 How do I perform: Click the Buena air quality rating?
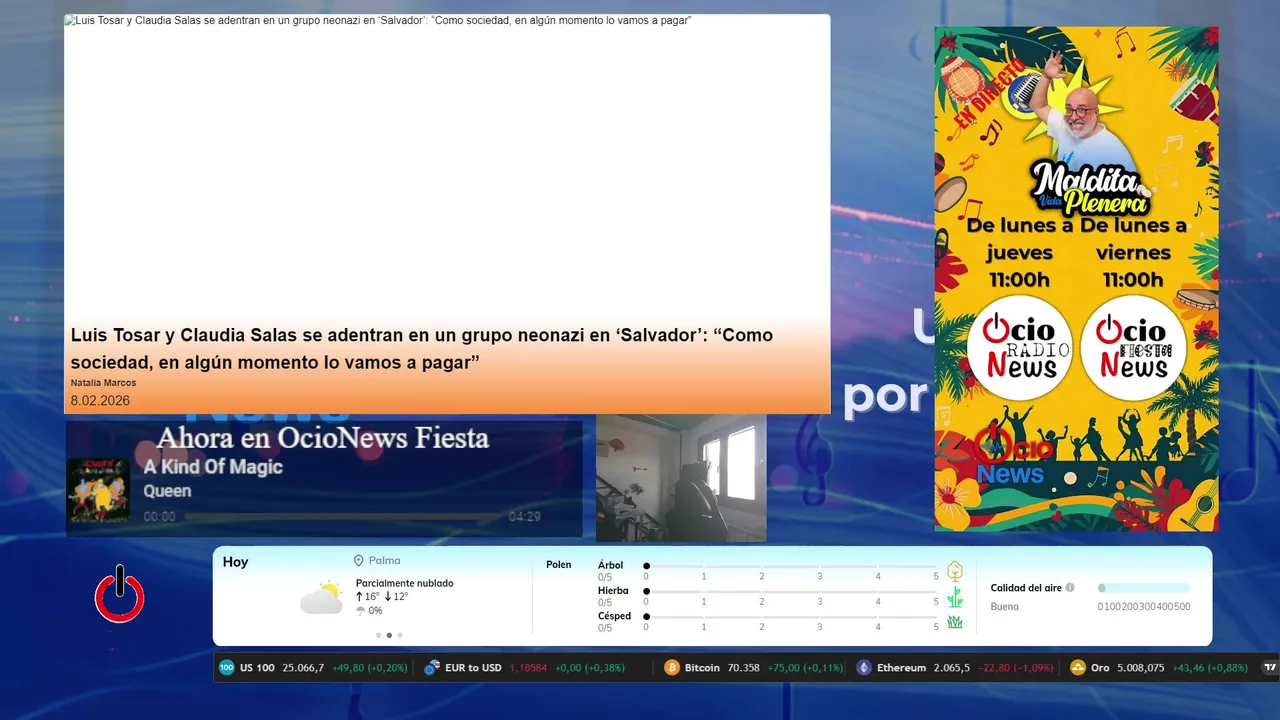click(1004, 607)
